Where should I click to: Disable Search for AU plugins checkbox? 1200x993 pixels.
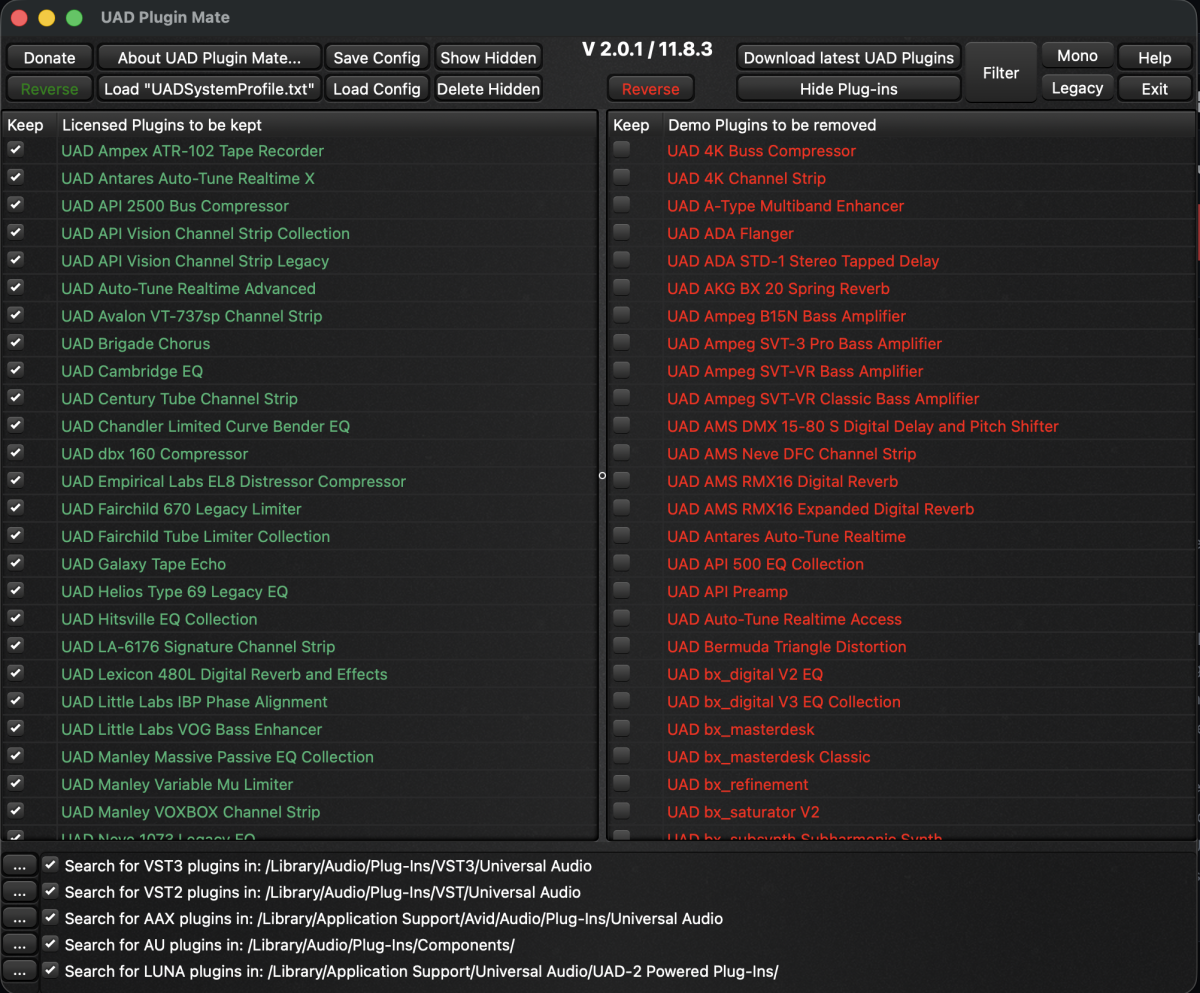click(50, 943)
